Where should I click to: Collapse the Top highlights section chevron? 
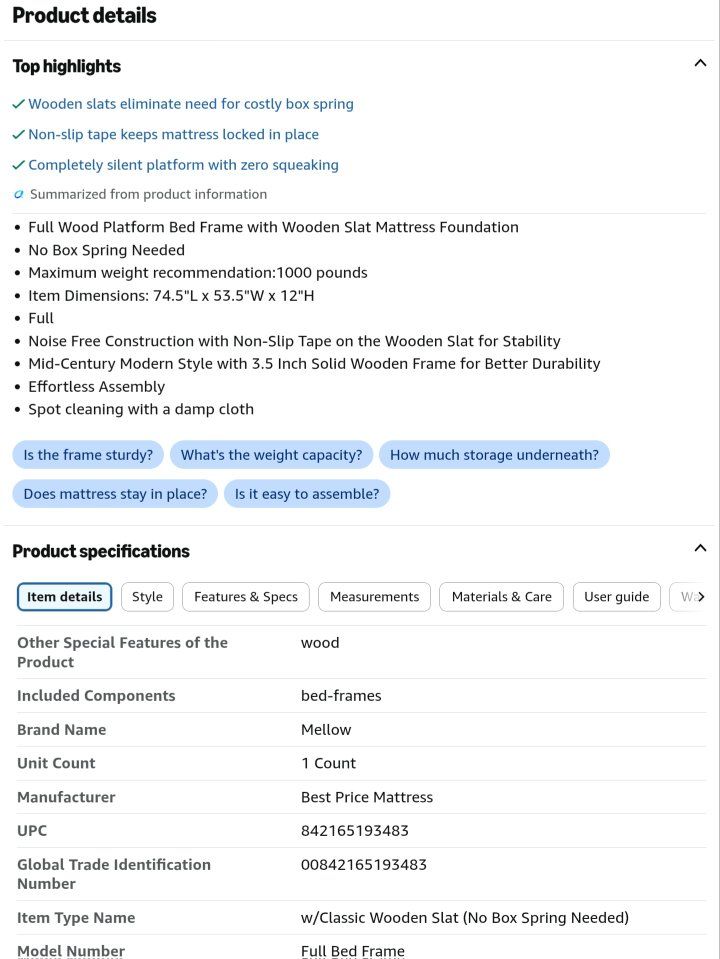click(700, 63)
